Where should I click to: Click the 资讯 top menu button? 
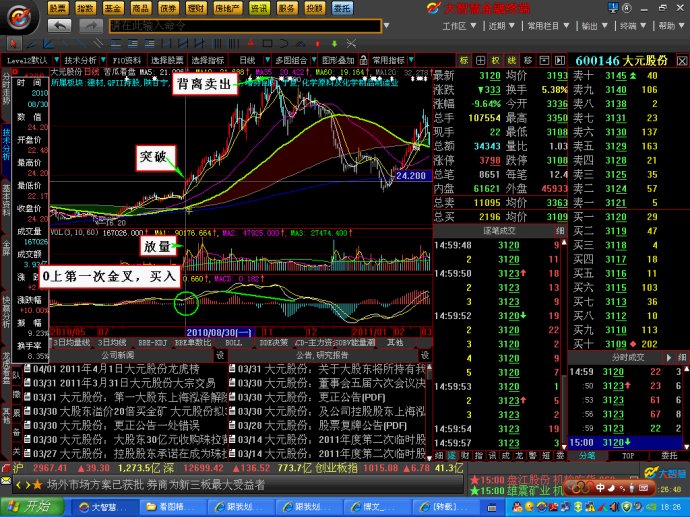[259, 8]
